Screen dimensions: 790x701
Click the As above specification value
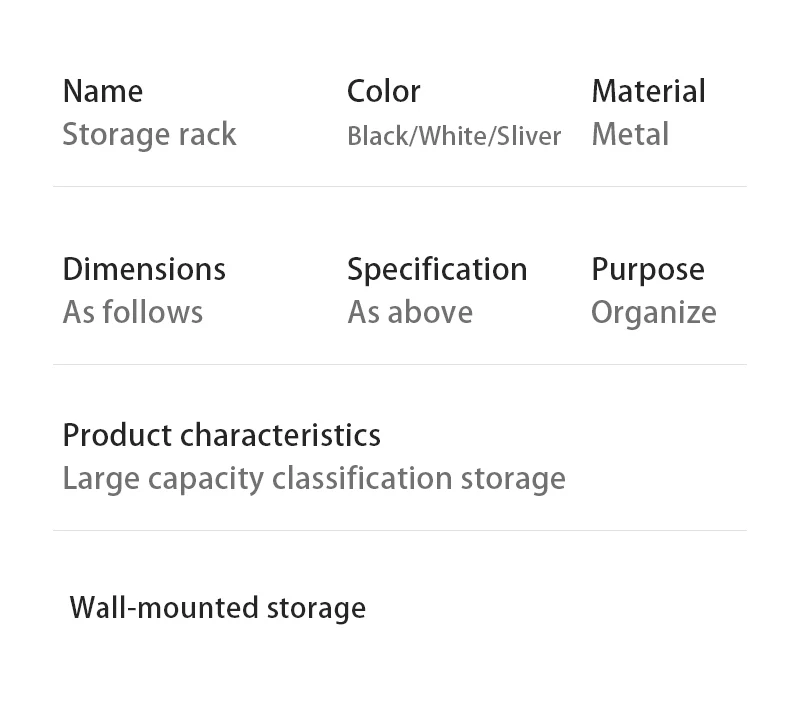coord(410,312)
